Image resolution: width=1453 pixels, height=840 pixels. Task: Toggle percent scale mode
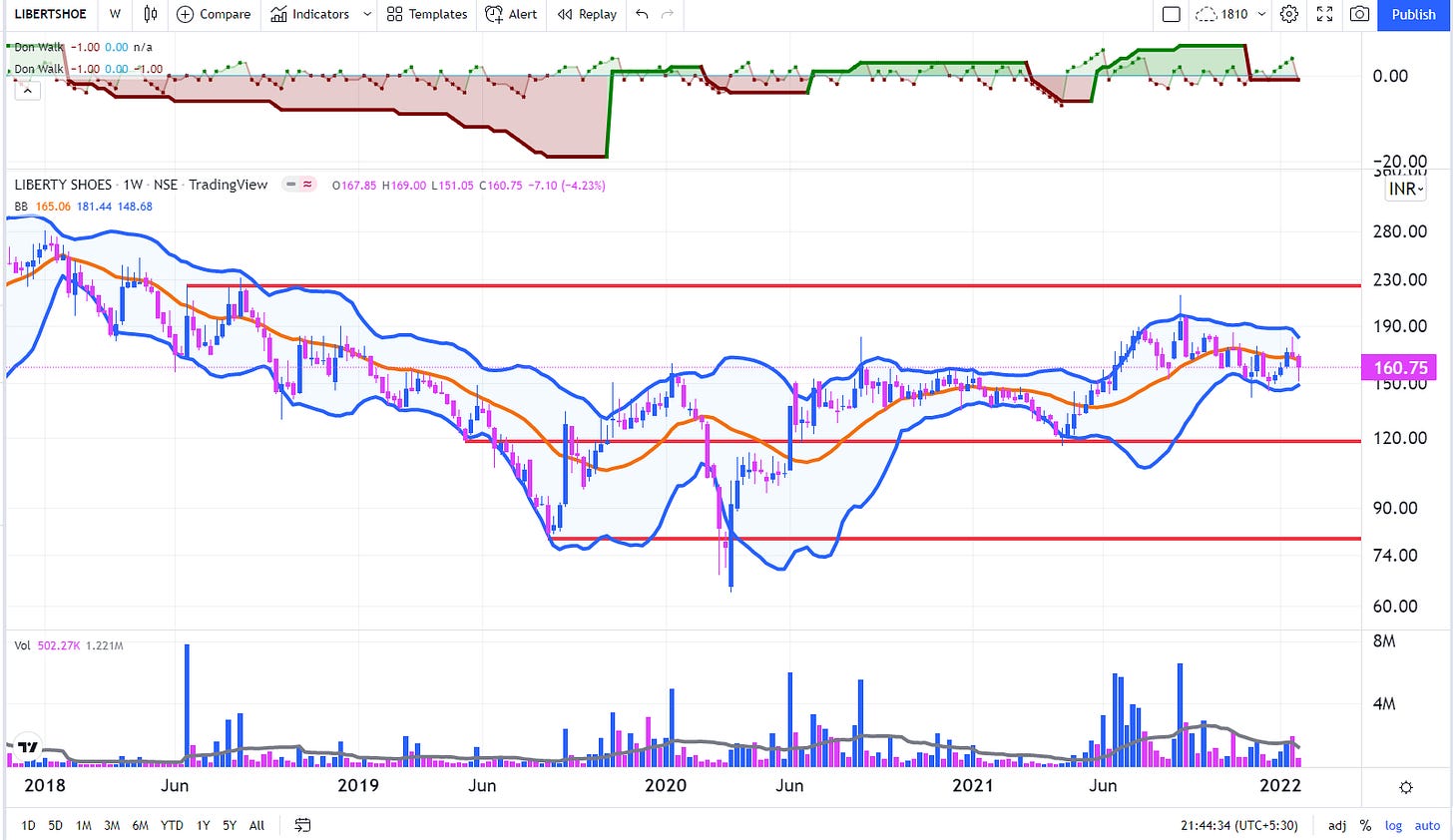[1364, 825]
